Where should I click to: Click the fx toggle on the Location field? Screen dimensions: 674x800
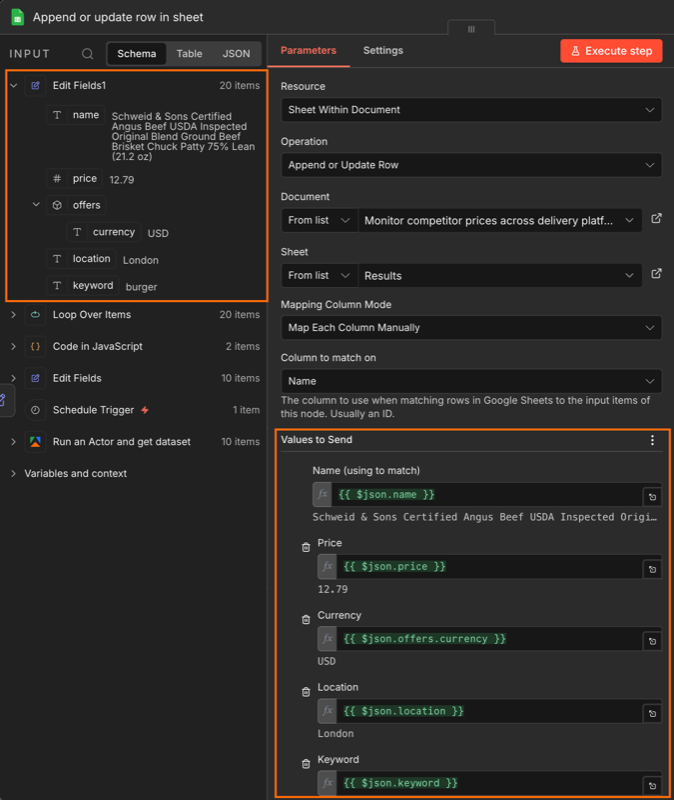[x=327, y=711]
